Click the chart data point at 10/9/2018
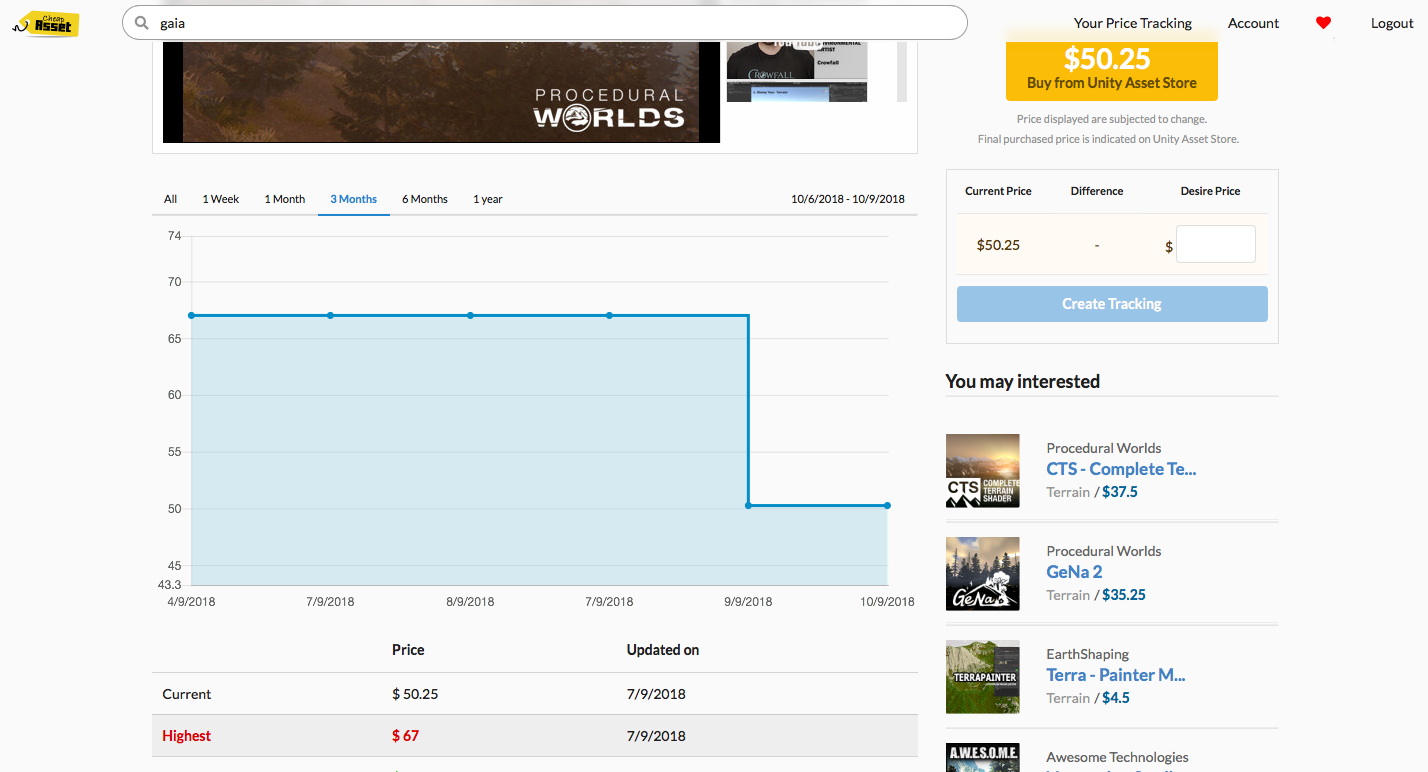1428x772 pixels. pyautogui.click(x=887, y=505)
